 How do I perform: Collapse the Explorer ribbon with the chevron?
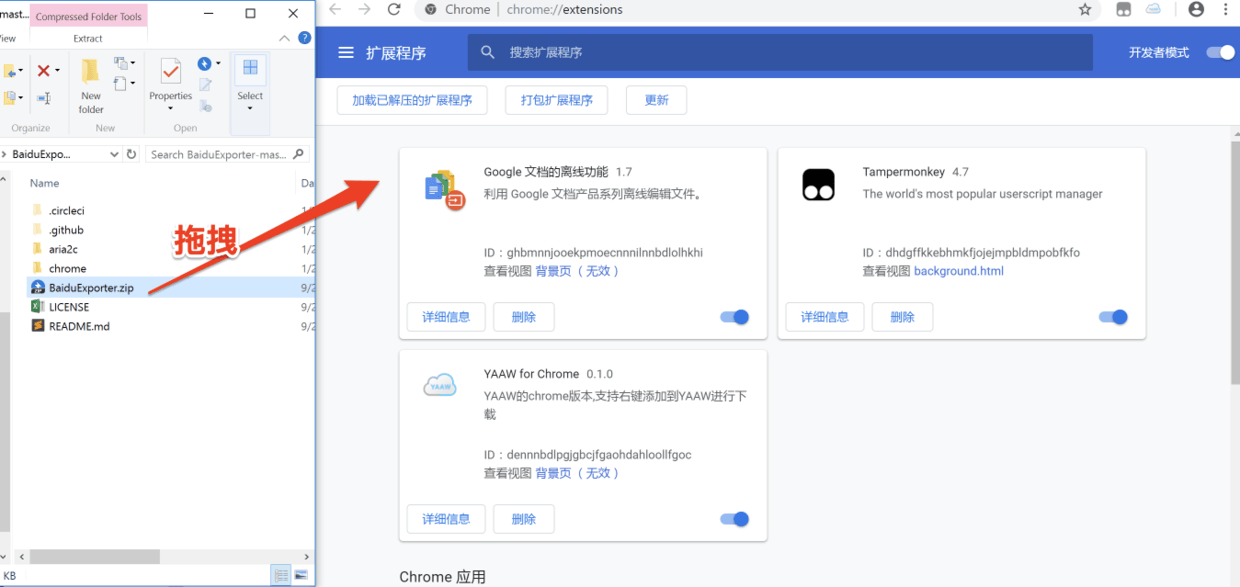pyautogui.click(x=285, y=38)
